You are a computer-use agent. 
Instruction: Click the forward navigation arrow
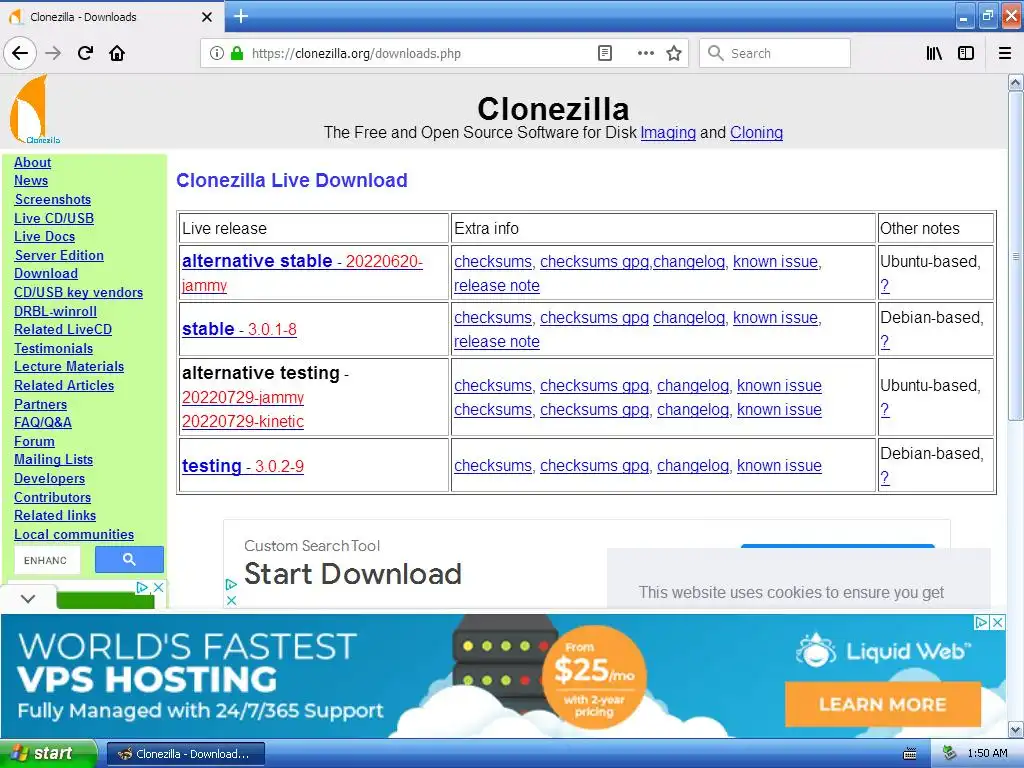pos(53,53)
